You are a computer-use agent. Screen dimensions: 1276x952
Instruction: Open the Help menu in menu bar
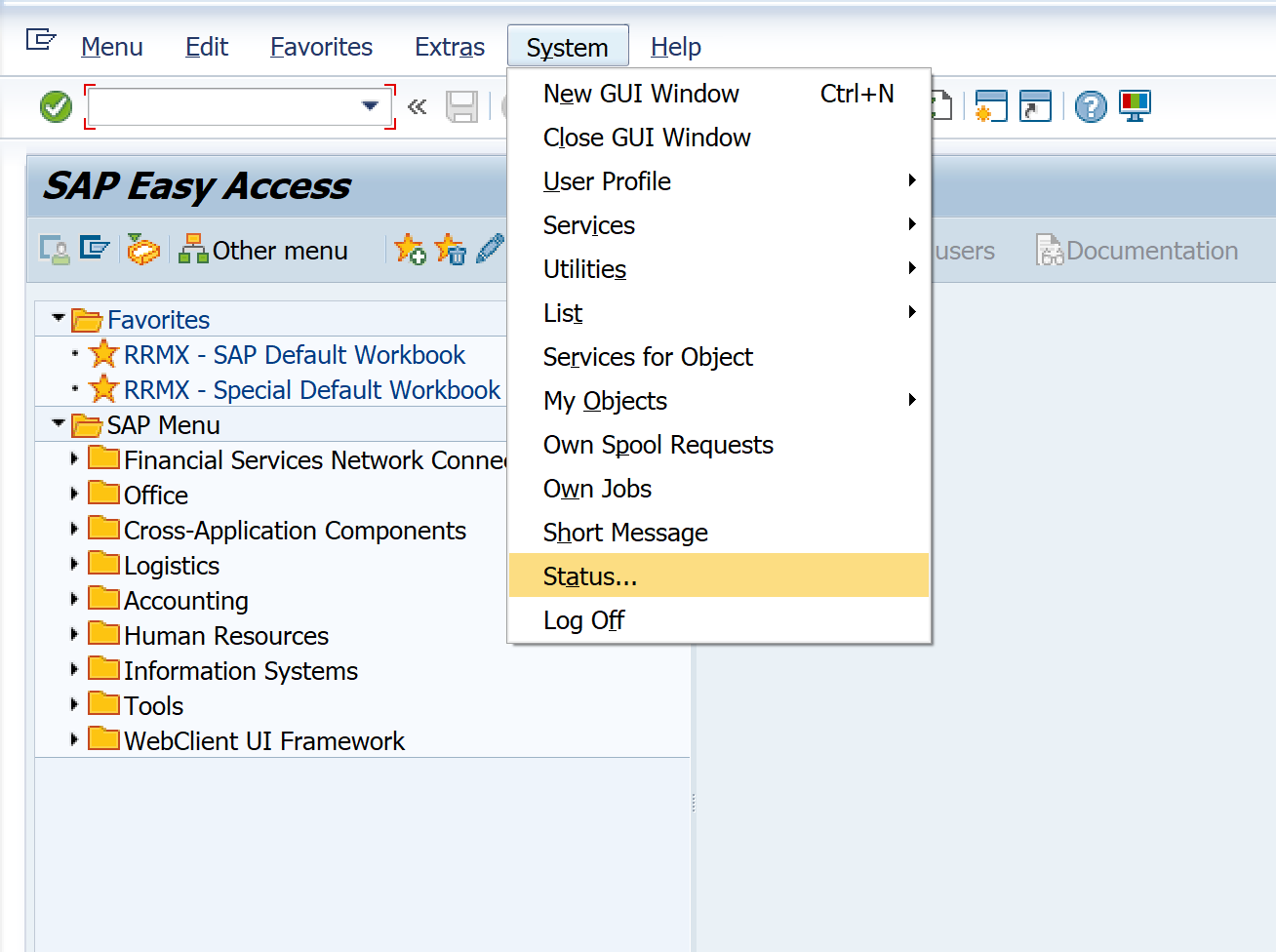tap(675, 47)
